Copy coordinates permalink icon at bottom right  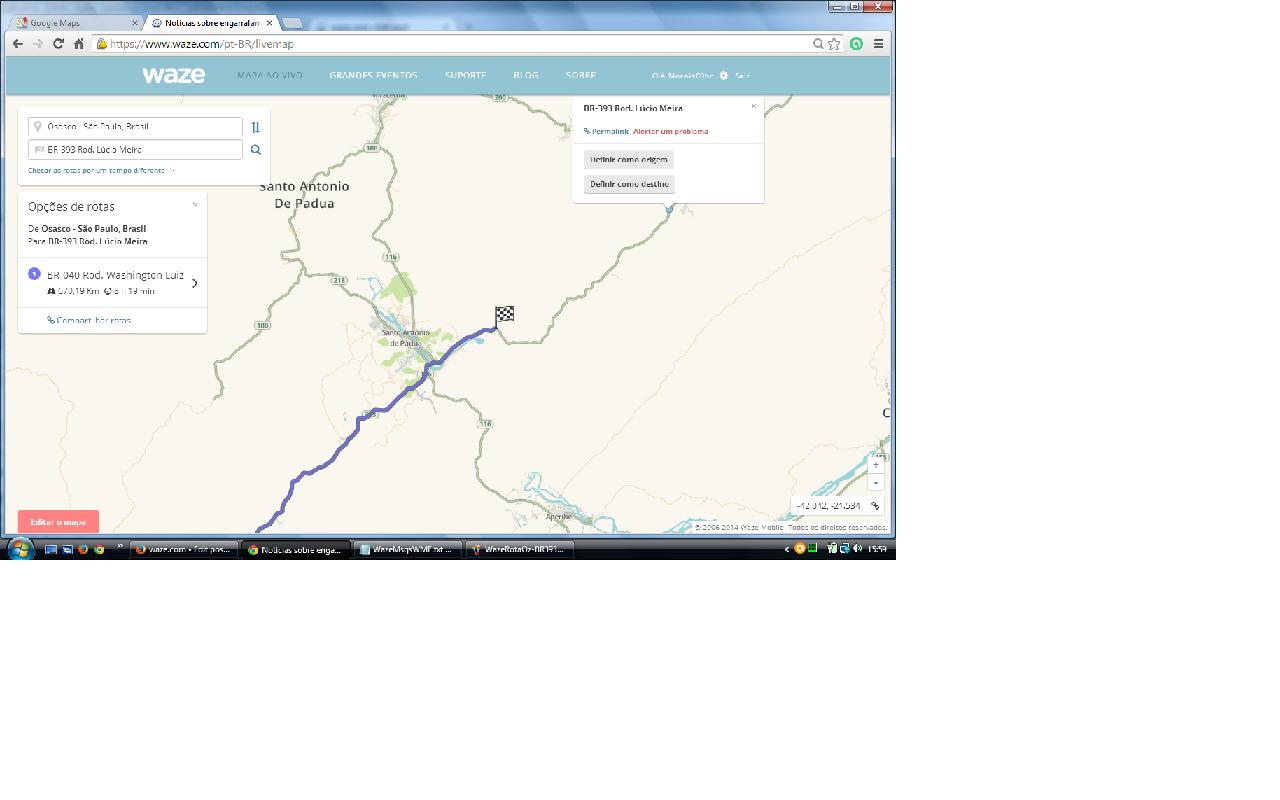pos(875,506)
